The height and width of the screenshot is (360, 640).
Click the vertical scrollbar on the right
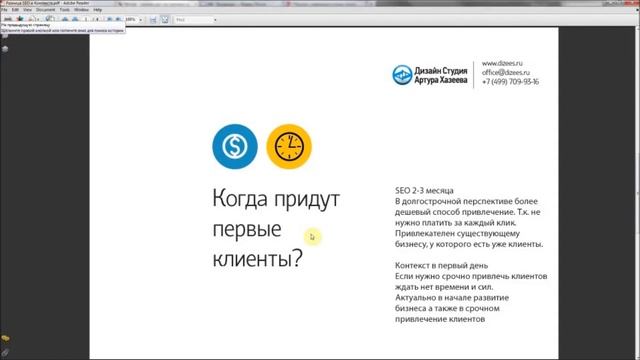637,192
